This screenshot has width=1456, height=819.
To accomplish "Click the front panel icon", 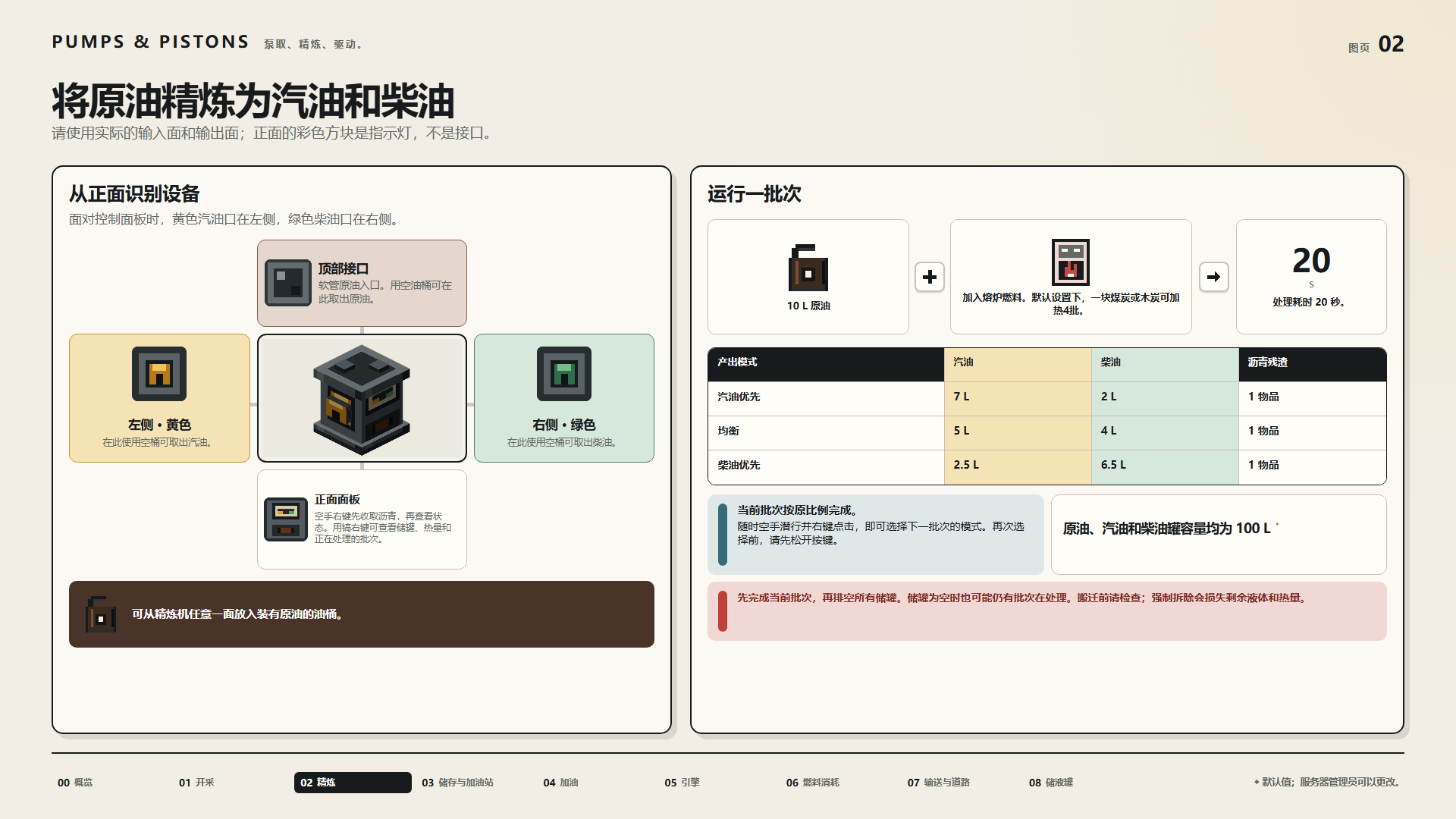I will coord(286,519).
